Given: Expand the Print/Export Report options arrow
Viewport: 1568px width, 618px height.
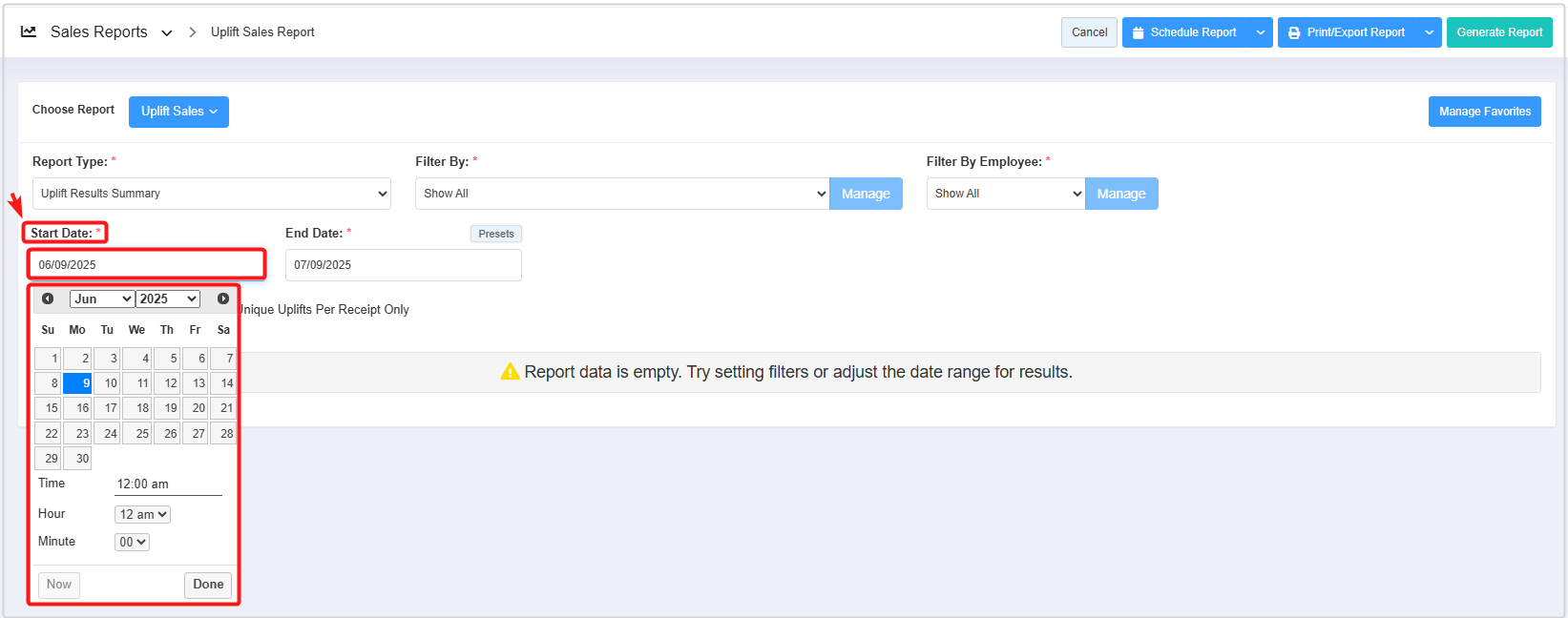Looking at the screenshot, I should coord(1430,32).
